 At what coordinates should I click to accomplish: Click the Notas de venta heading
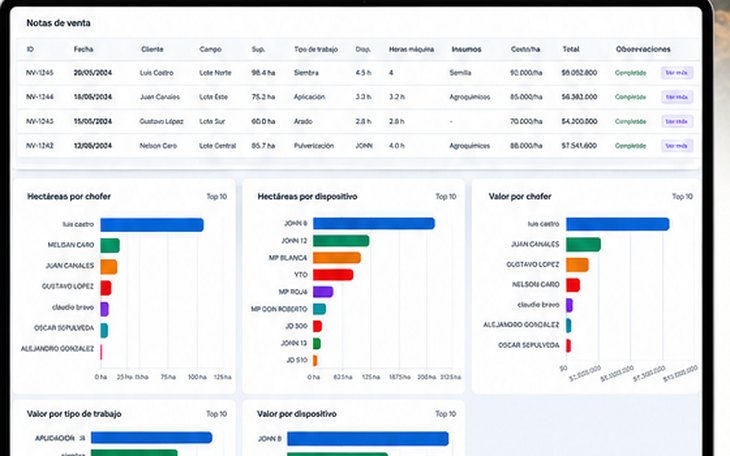pyautogui.click(x=58, y=23)
